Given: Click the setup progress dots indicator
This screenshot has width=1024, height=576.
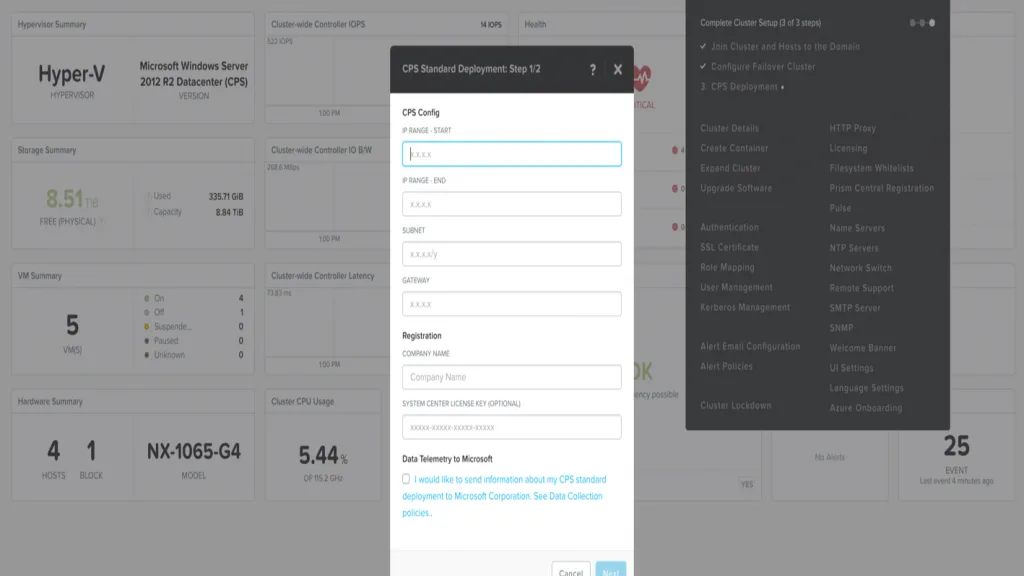Looking at the screenshot, I should click(x=922, y=23).
